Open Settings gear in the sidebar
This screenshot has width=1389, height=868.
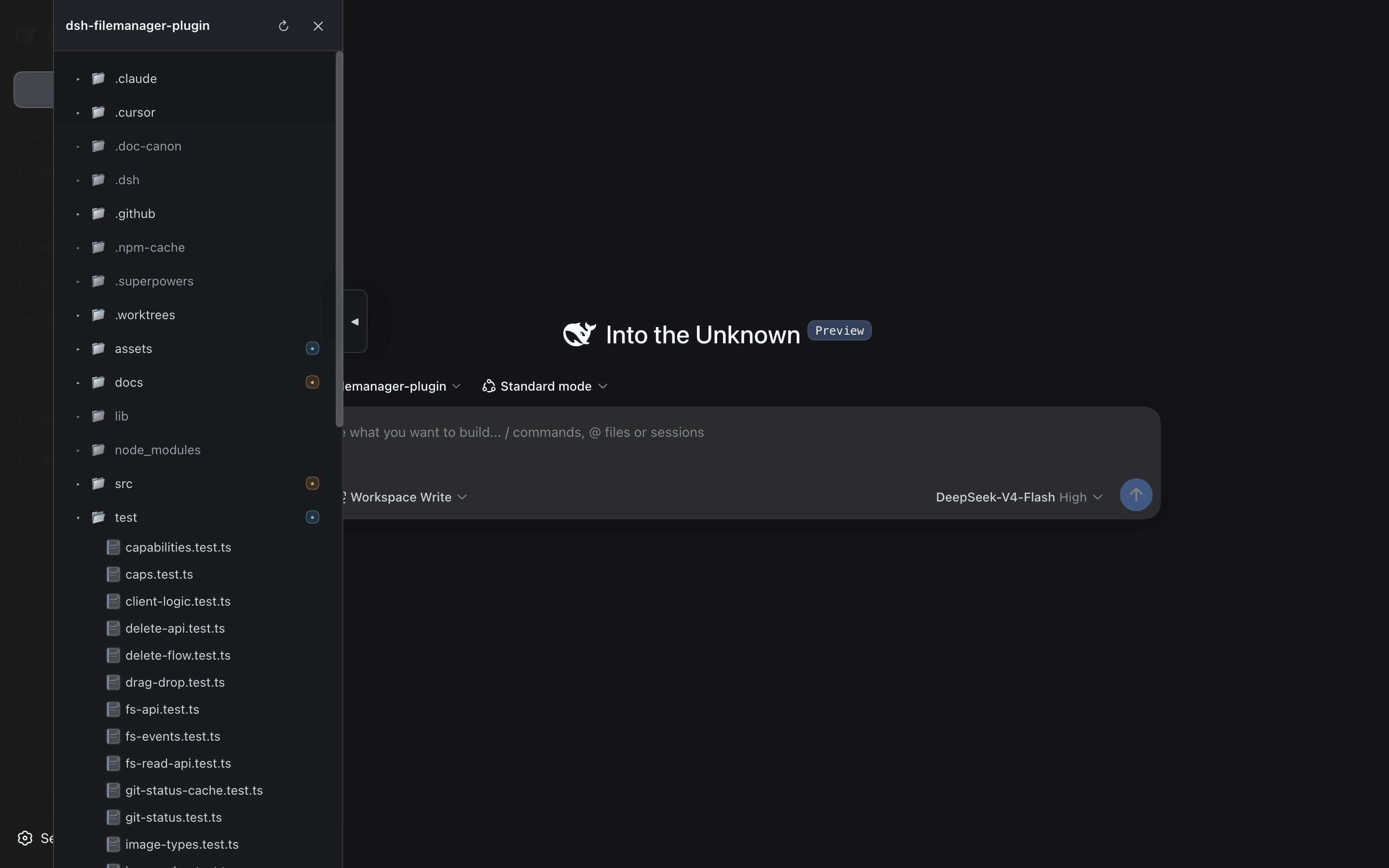coord(25,838)
